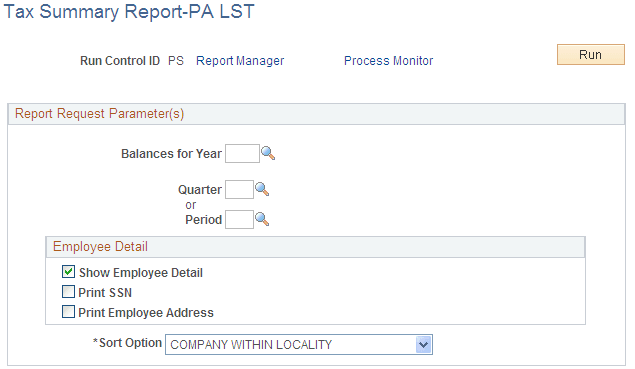The height and width of the screenshot is (369, 635).
Task: Uncheck Show Employee Detail checkbox
Action: (68, 272)
